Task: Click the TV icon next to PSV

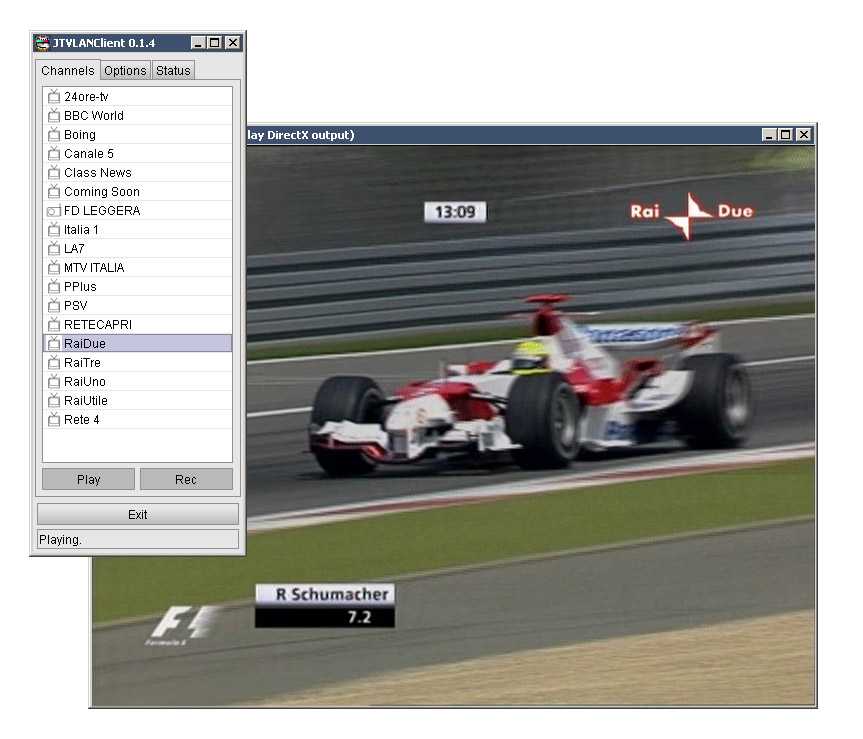Action: click(53, 305)
